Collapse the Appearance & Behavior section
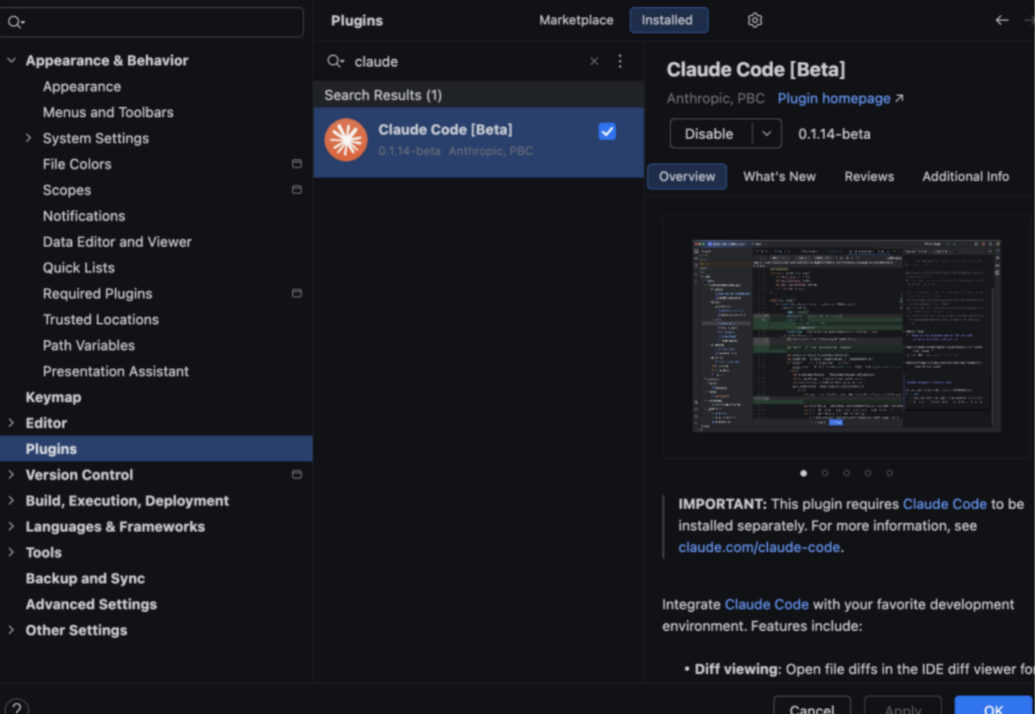The image size is (1035, 714). click(x=11, y=60)
